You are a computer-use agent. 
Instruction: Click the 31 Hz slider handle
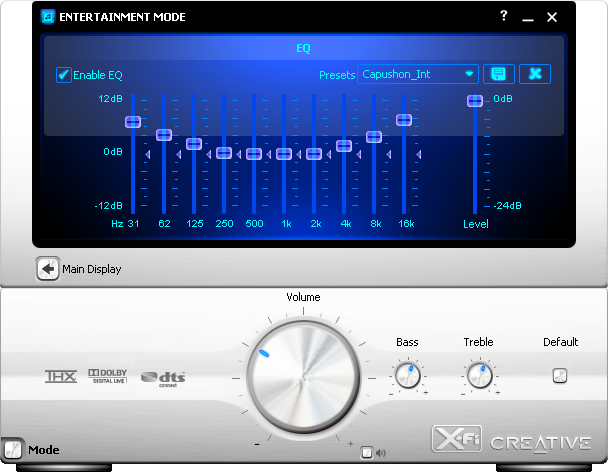133,122
